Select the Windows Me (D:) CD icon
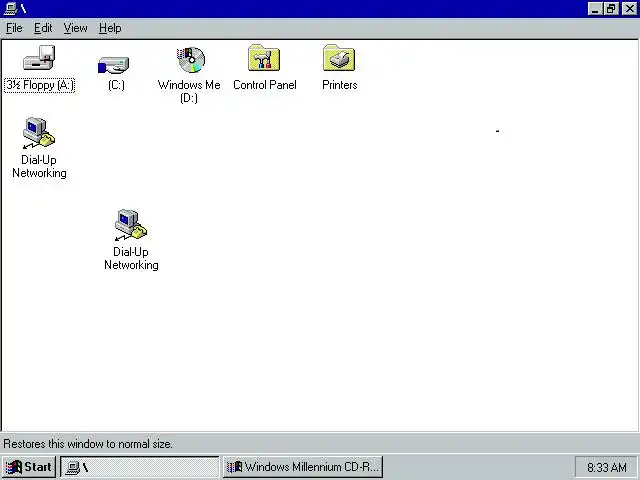640x480 pixels. [191, 60]
